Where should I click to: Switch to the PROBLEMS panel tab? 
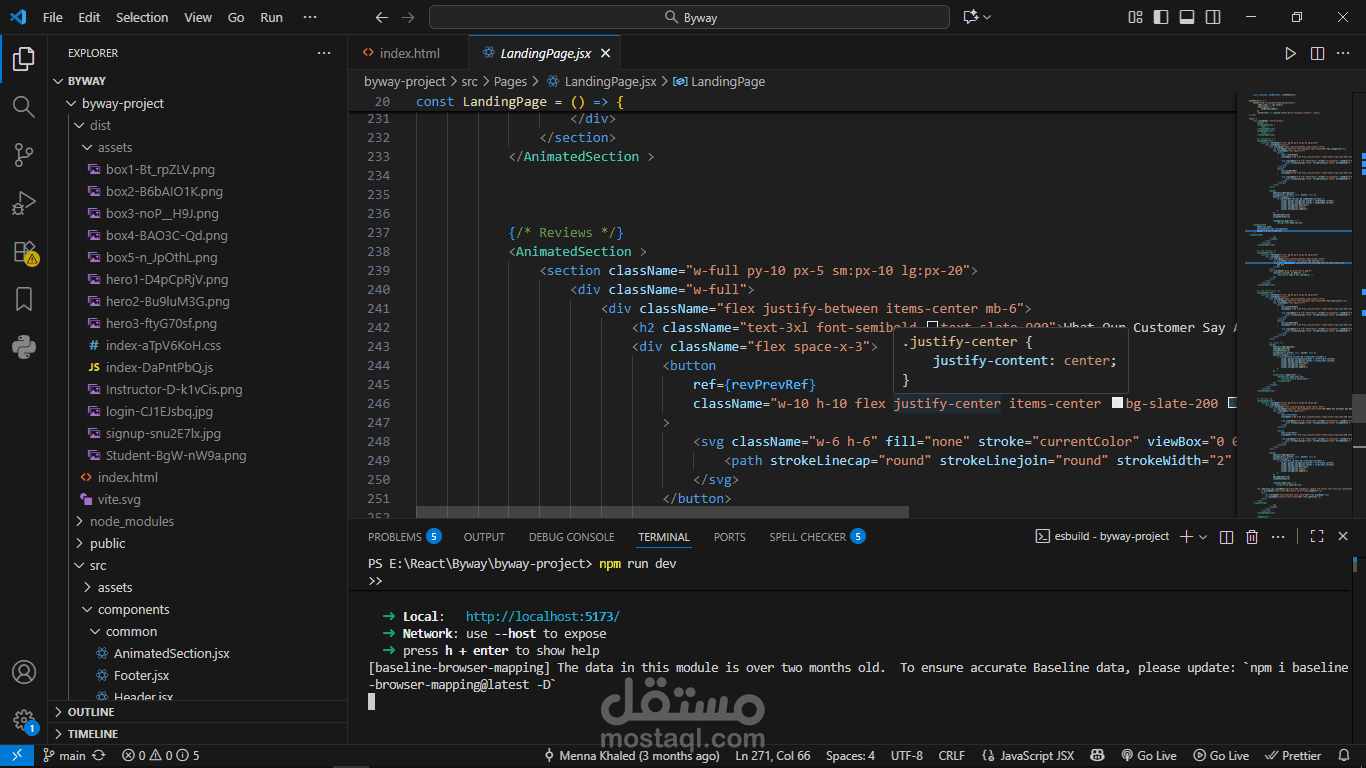404,537
